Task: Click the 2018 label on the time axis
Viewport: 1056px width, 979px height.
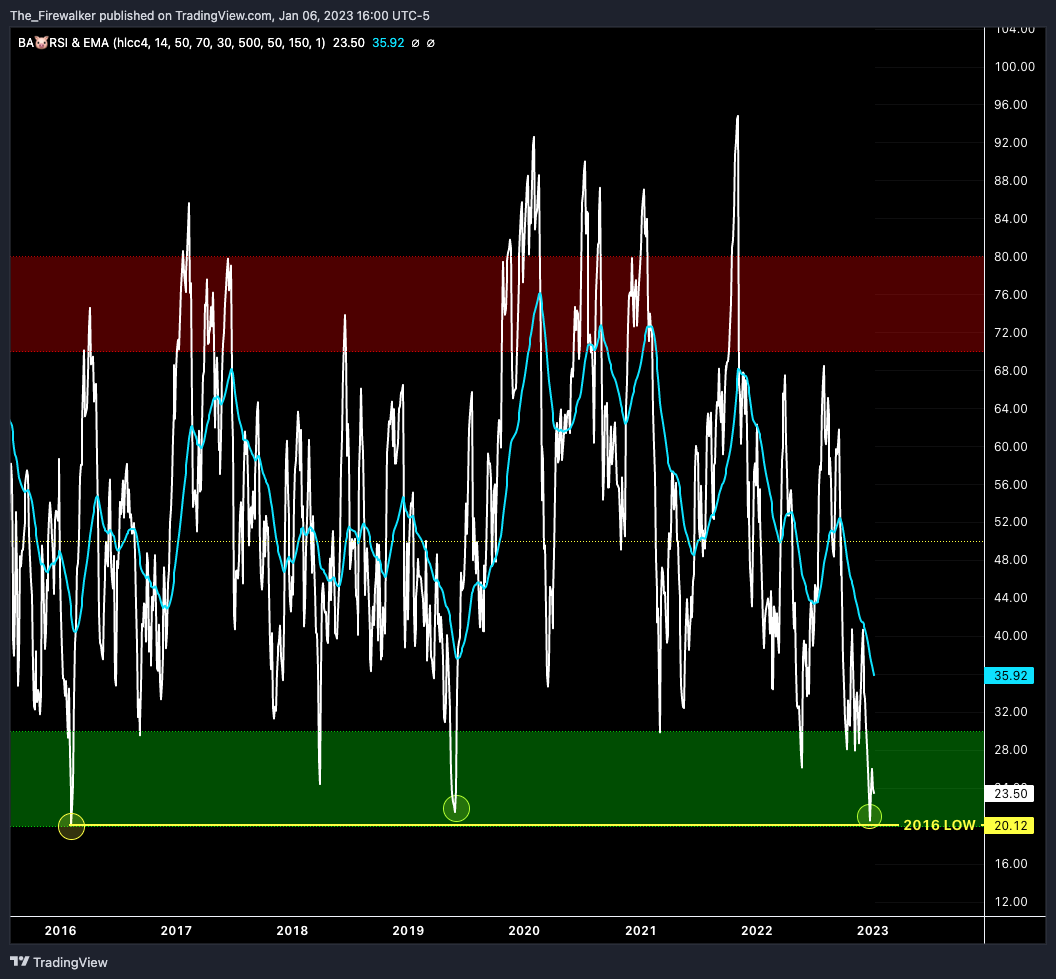Action: tap(292, 931)
